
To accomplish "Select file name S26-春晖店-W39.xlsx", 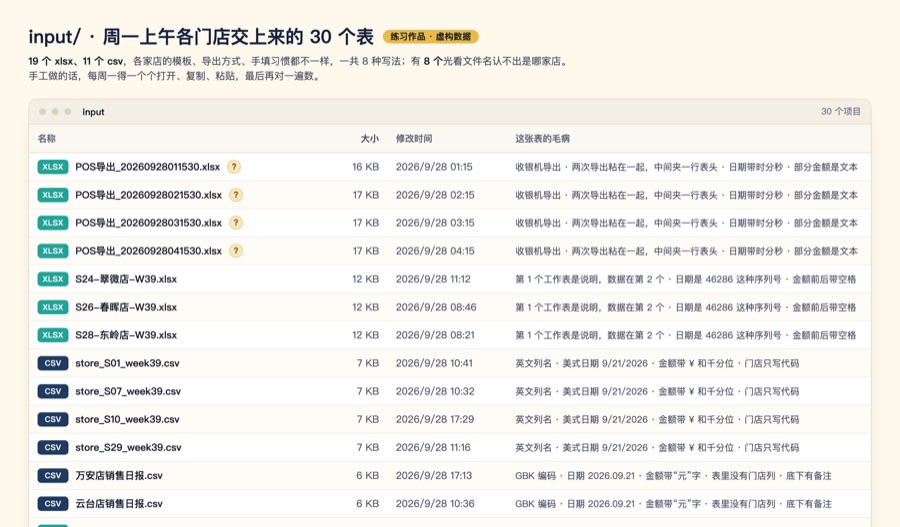I will click(126, 307).
